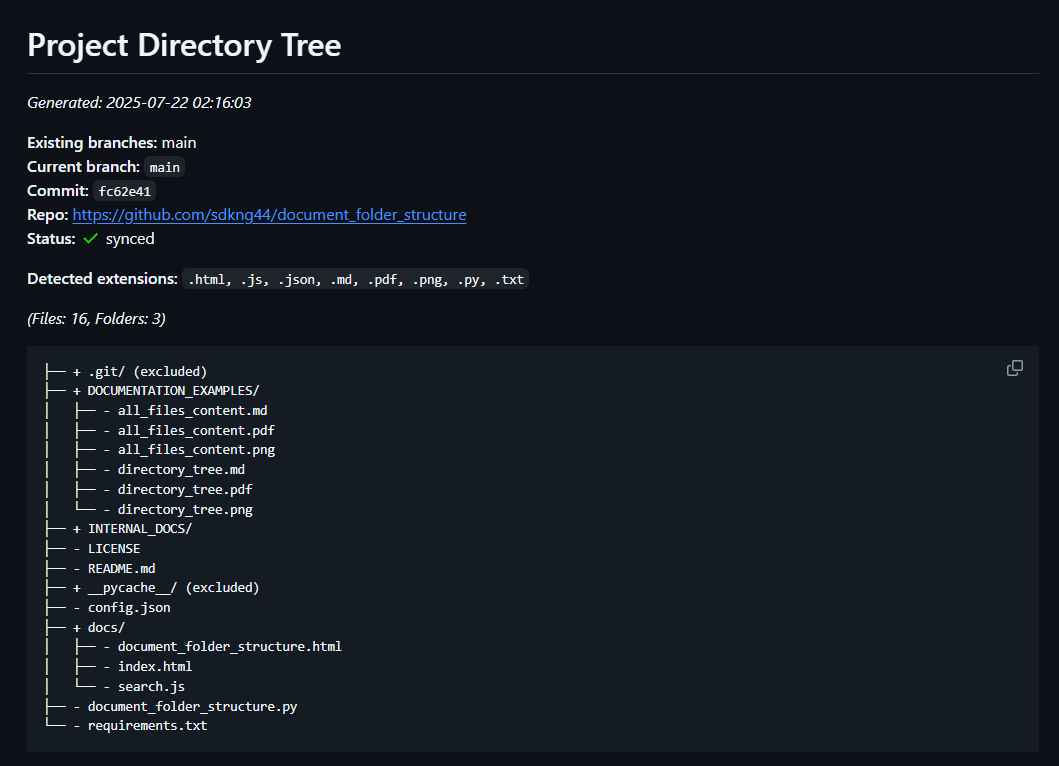
Task: Select config.json in the tree
Action: point(129,607)
